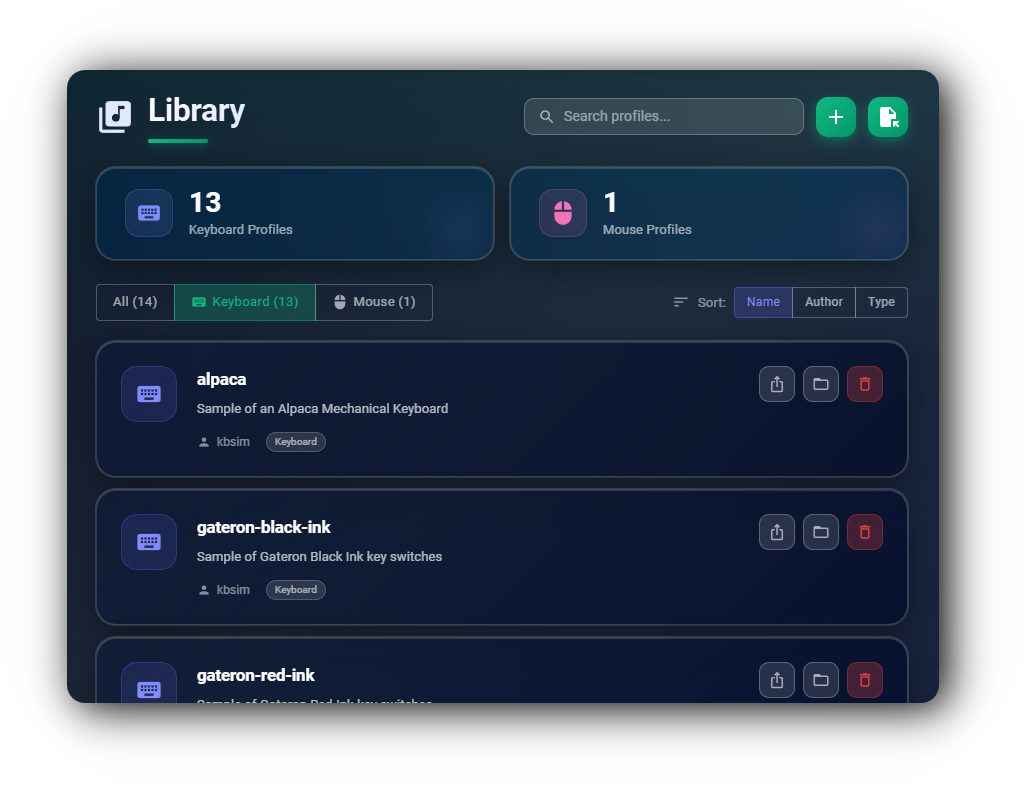
Task: Click the keyboard icon on the alpaca card
Action: [148, 394]
